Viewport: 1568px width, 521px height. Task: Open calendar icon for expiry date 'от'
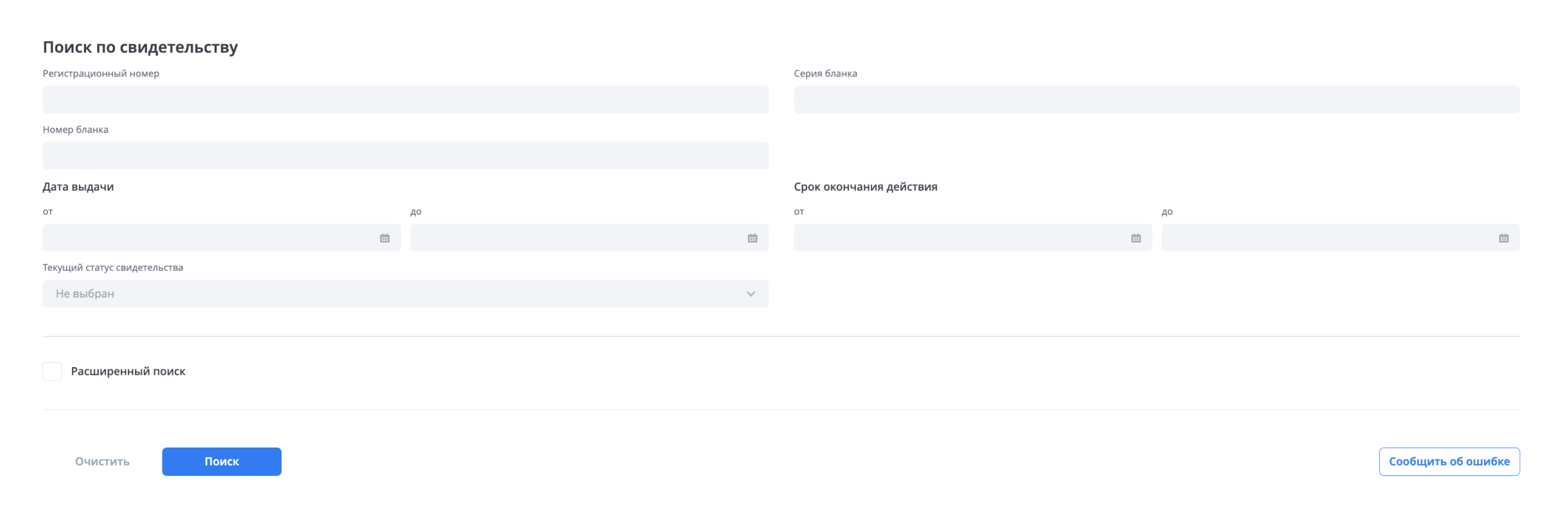(1136, 238)
